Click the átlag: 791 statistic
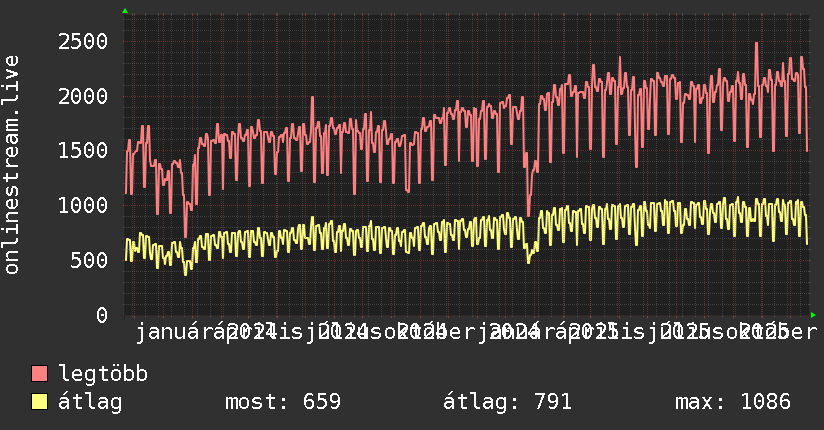Viewport: 824px width, 430px height. coord(507,402)
